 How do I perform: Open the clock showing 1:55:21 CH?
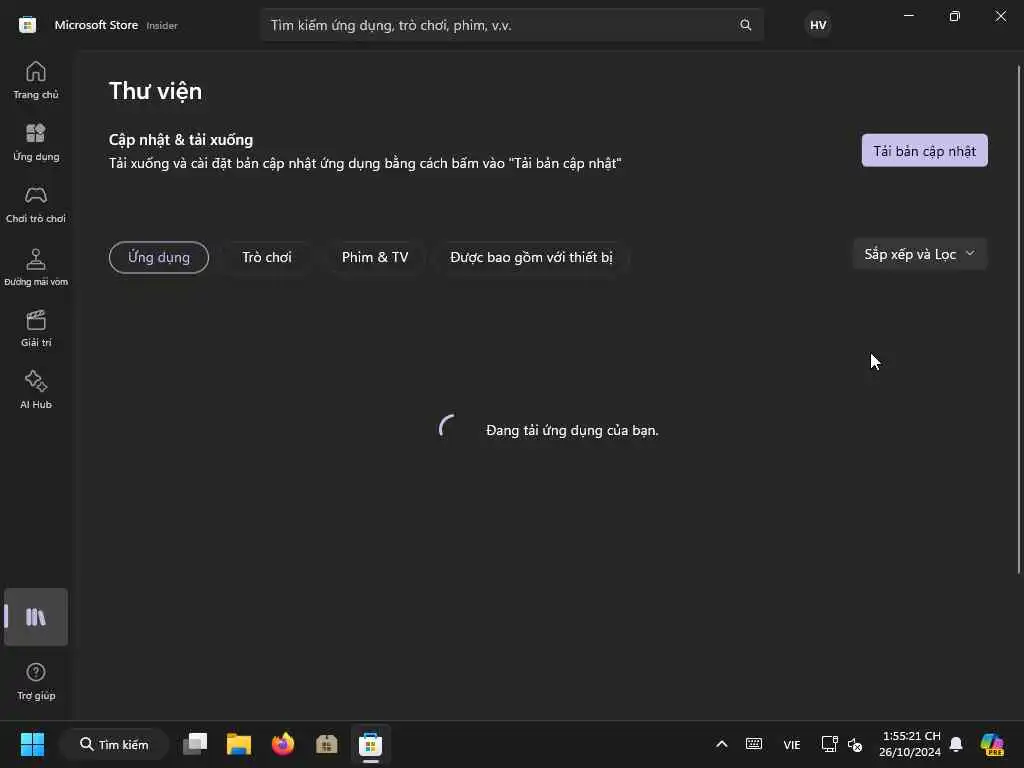(910, 744)
